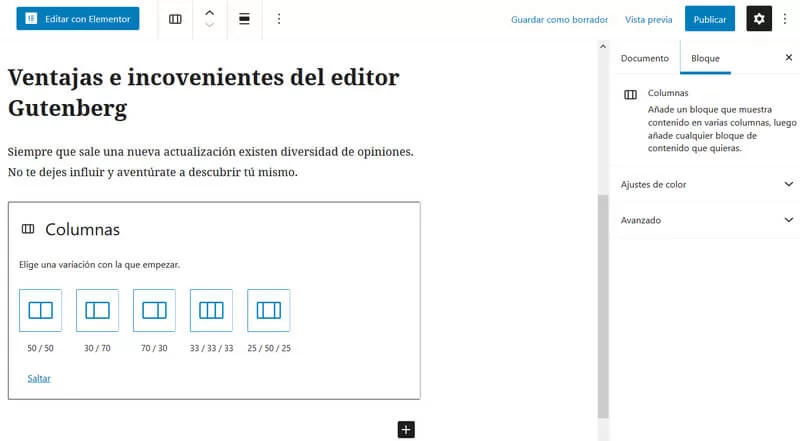Choose the 25 / 50 / 25 column layout

click(268, 310)
